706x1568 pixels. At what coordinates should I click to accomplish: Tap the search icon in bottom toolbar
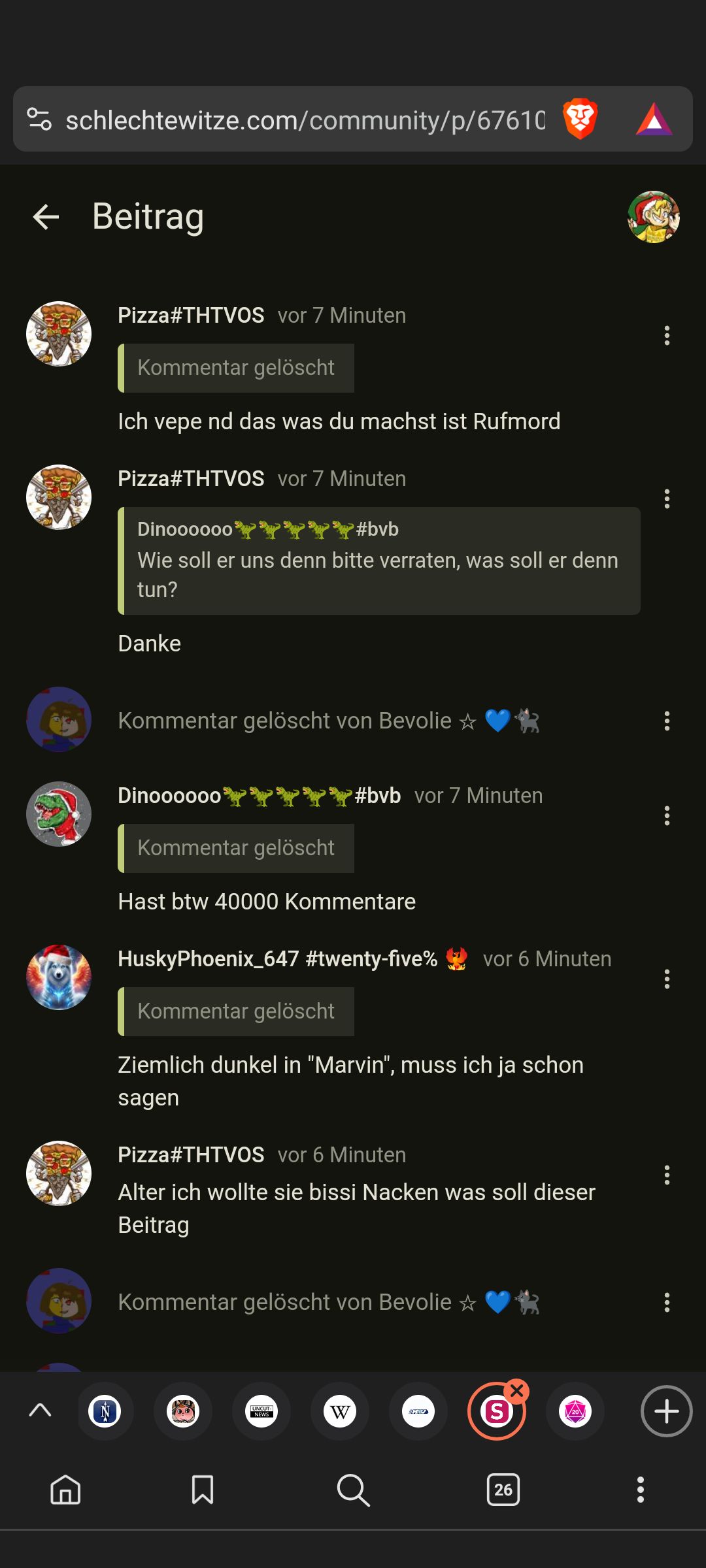(x=353, y=1490)
